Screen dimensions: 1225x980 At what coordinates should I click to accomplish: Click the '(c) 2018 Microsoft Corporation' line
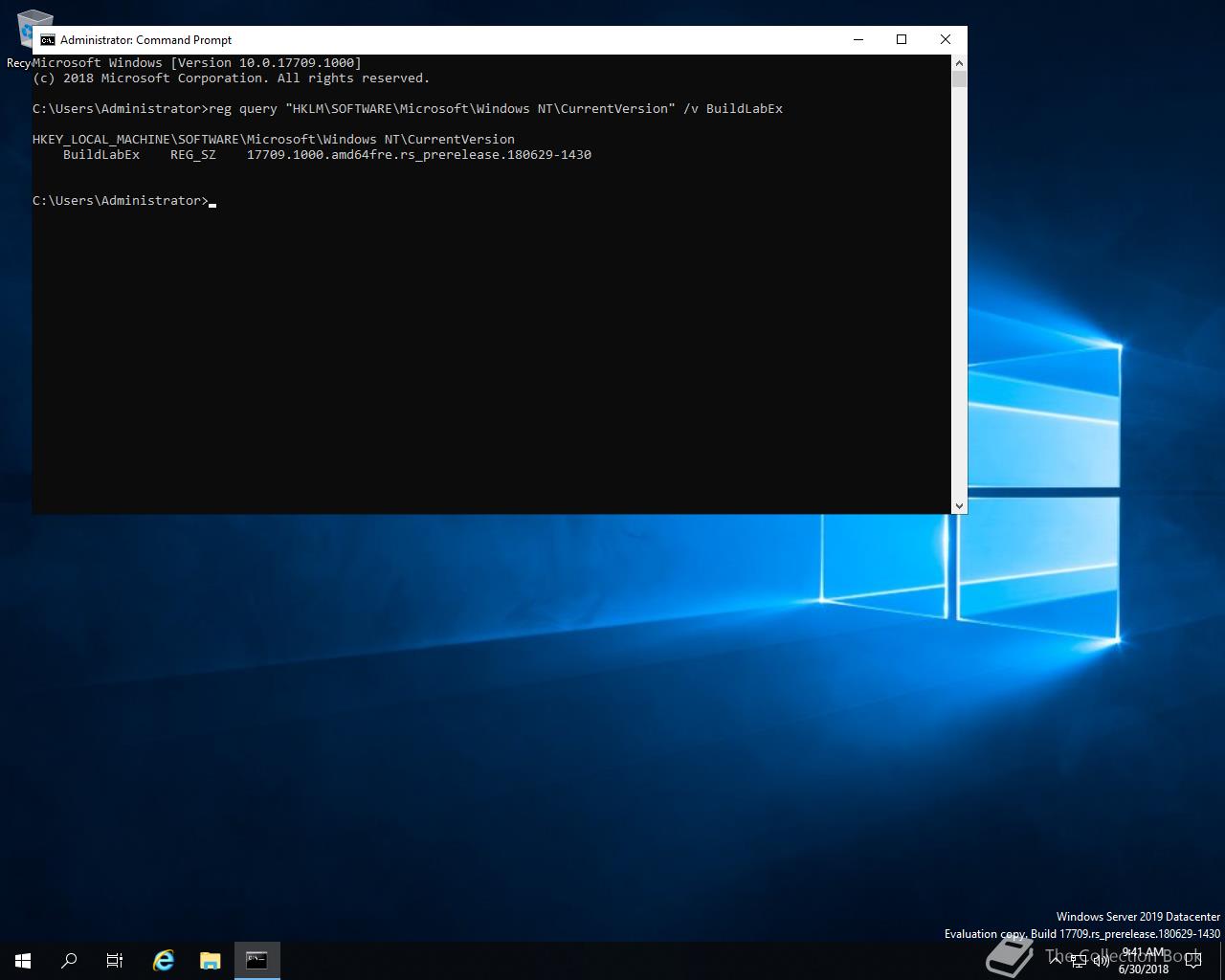[232, 78]
